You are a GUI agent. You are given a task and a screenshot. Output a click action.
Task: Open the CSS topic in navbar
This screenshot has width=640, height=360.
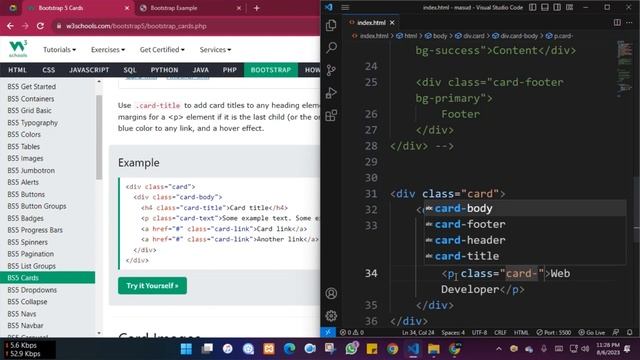(x=49, y=70)
